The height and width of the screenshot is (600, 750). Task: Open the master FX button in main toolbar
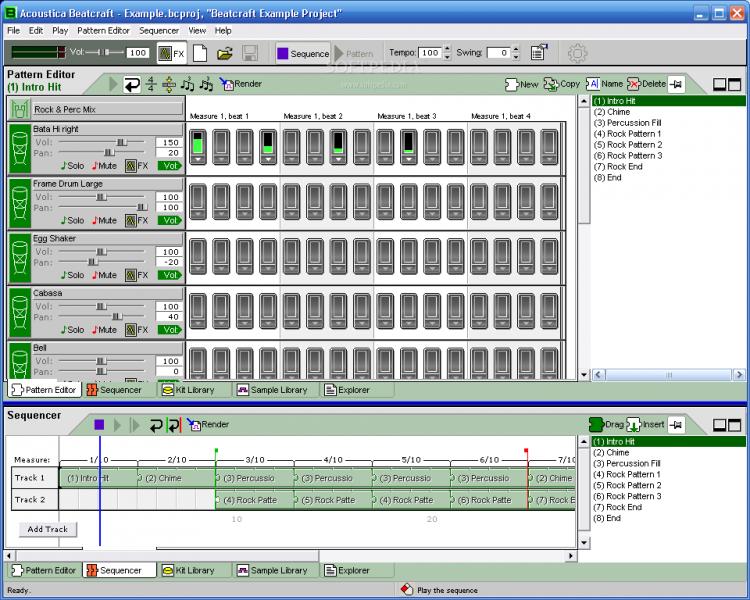point(171,53)
